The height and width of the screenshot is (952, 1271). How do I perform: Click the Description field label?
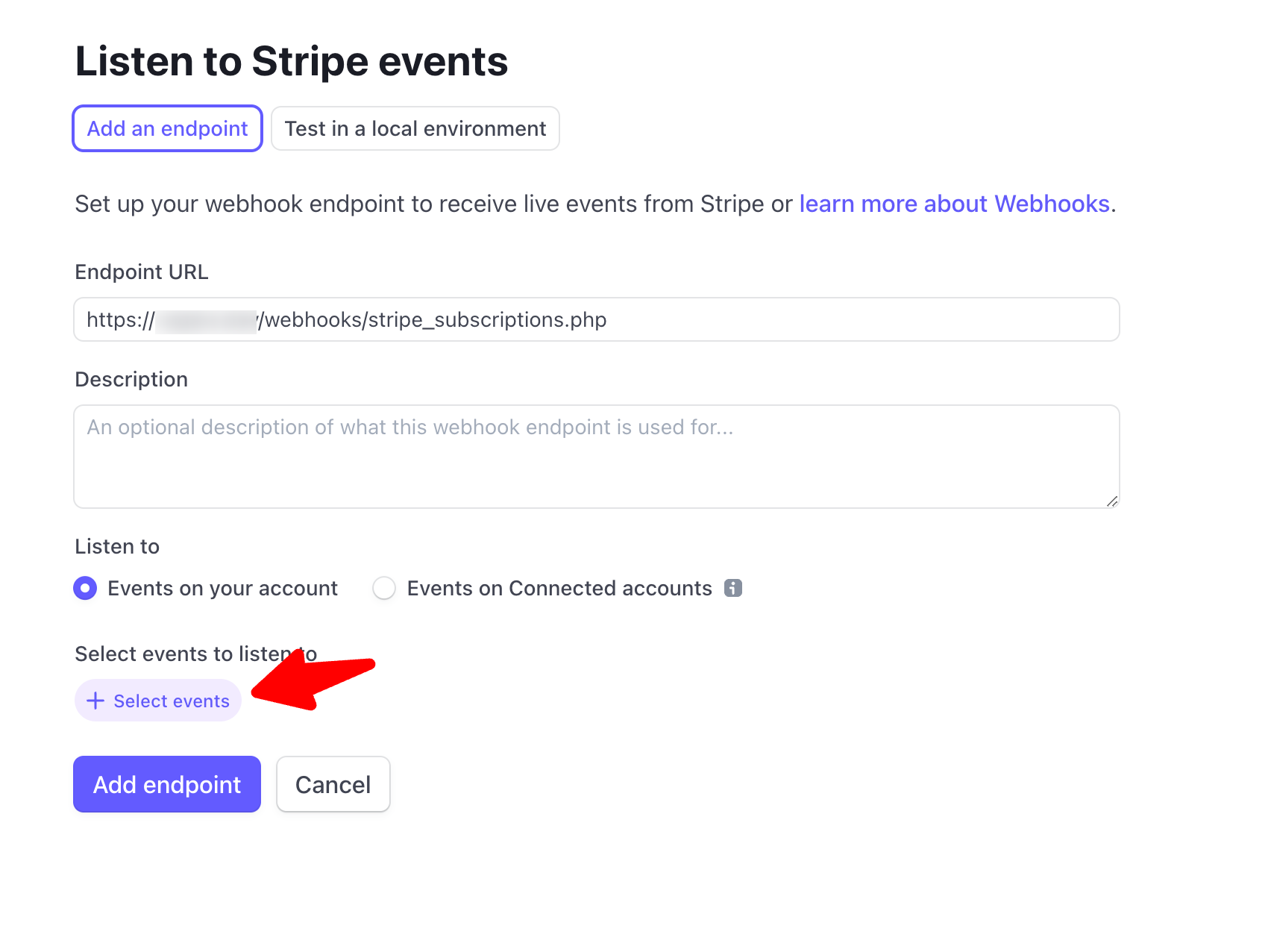tap(131, 380)
